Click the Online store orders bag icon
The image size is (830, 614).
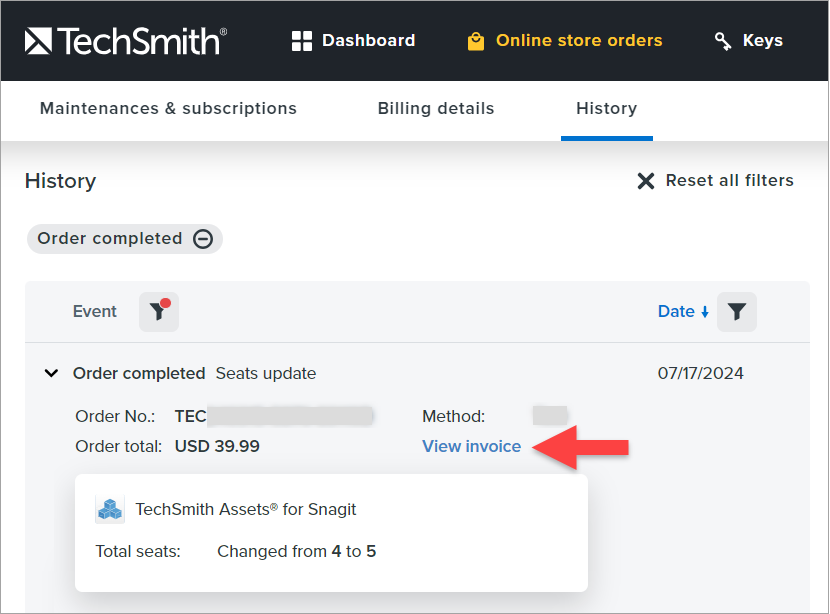pyautogui.click(x=476, y=41)
